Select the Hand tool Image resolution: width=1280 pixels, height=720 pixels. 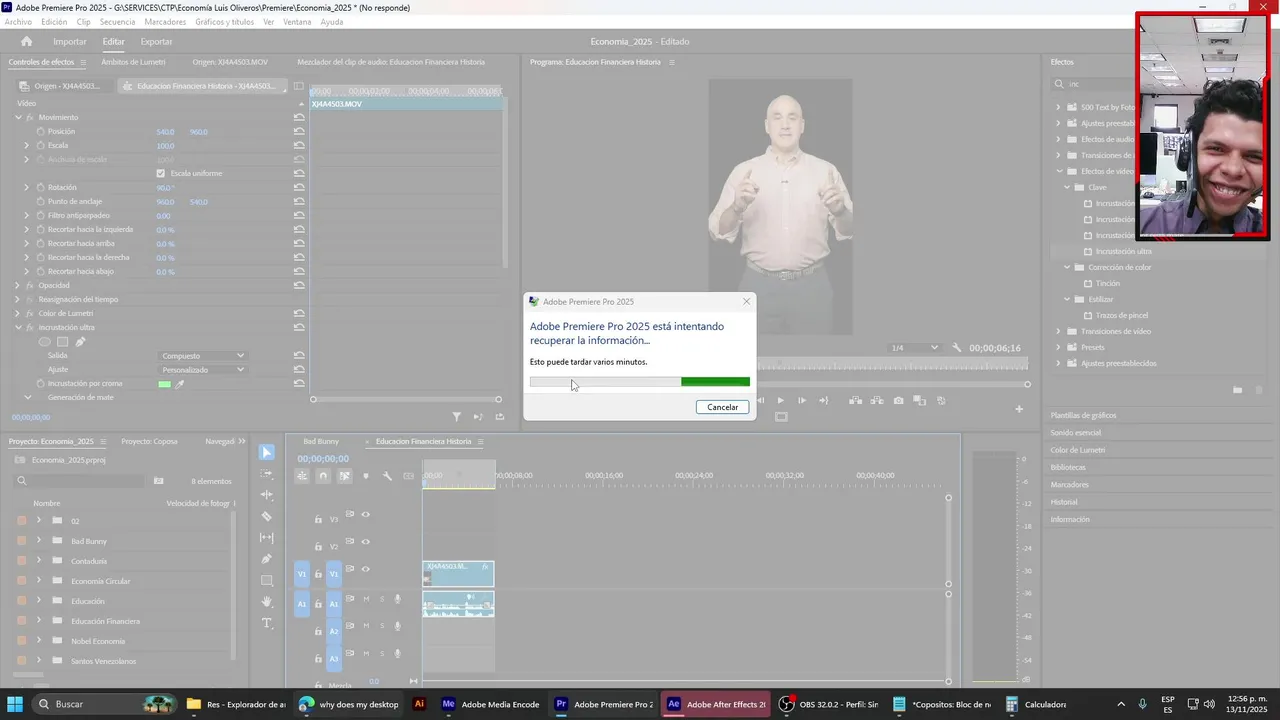pyautogui.click(x=266, y=602)
